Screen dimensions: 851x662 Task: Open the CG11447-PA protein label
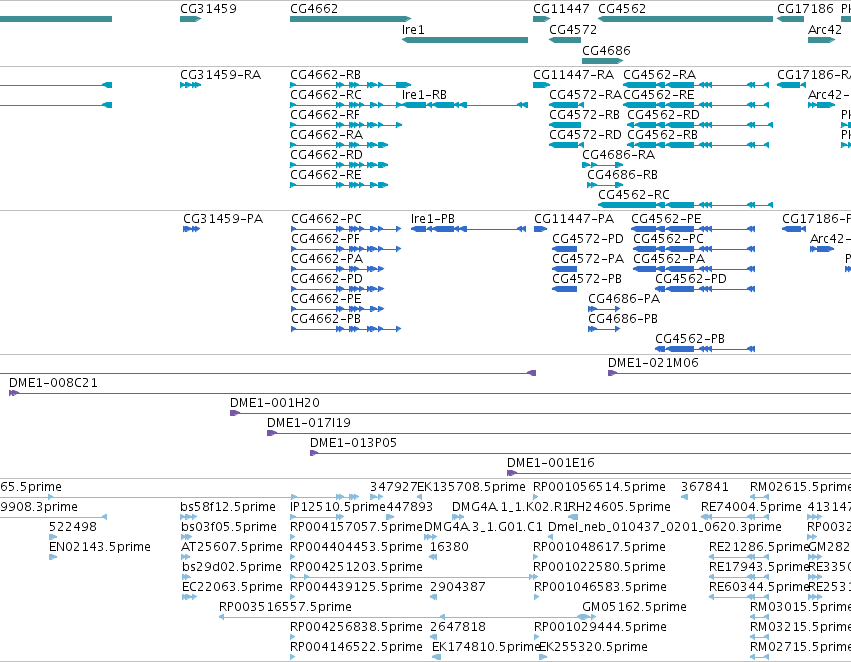pos(574,219)
